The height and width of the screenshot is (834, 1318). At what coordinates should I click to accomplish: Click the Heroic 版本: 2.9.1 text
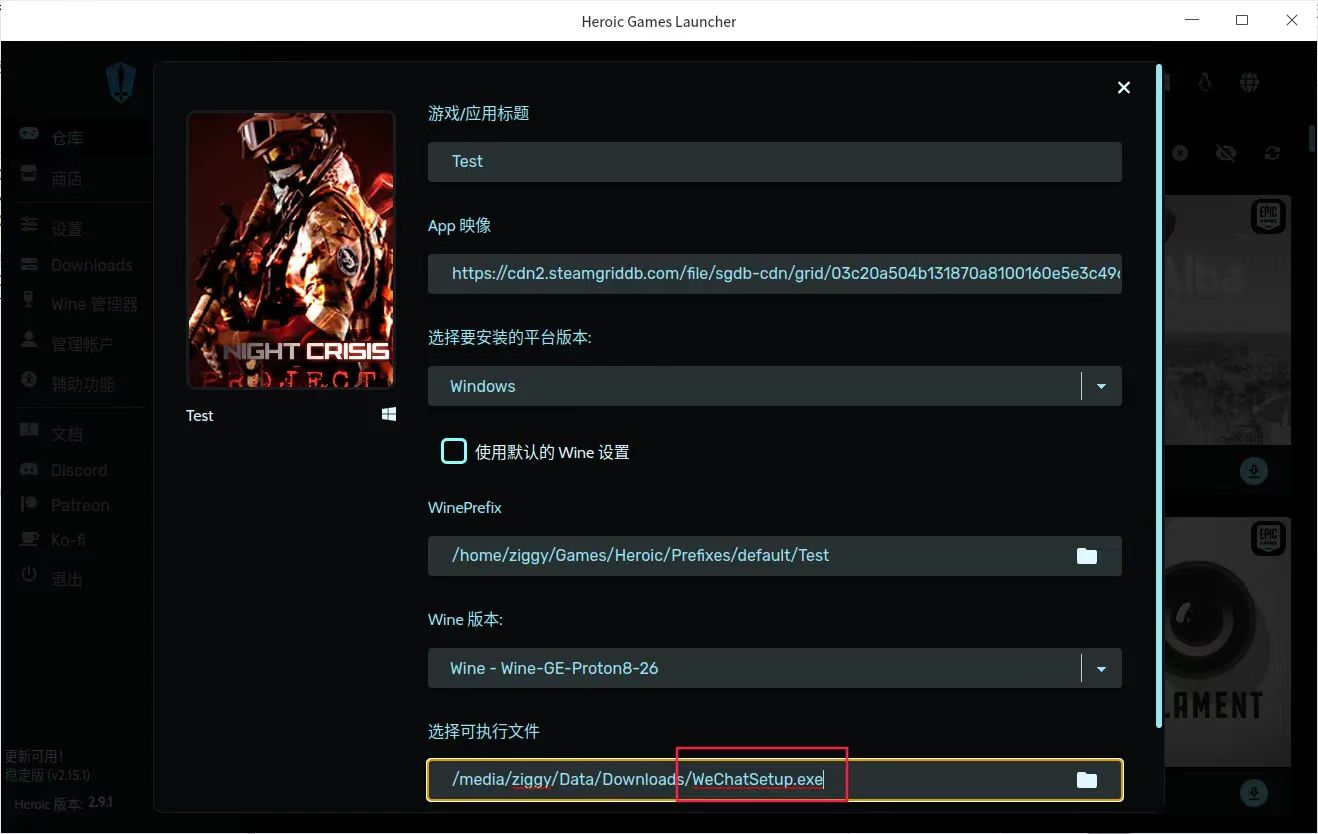click(x=63, y=803)
